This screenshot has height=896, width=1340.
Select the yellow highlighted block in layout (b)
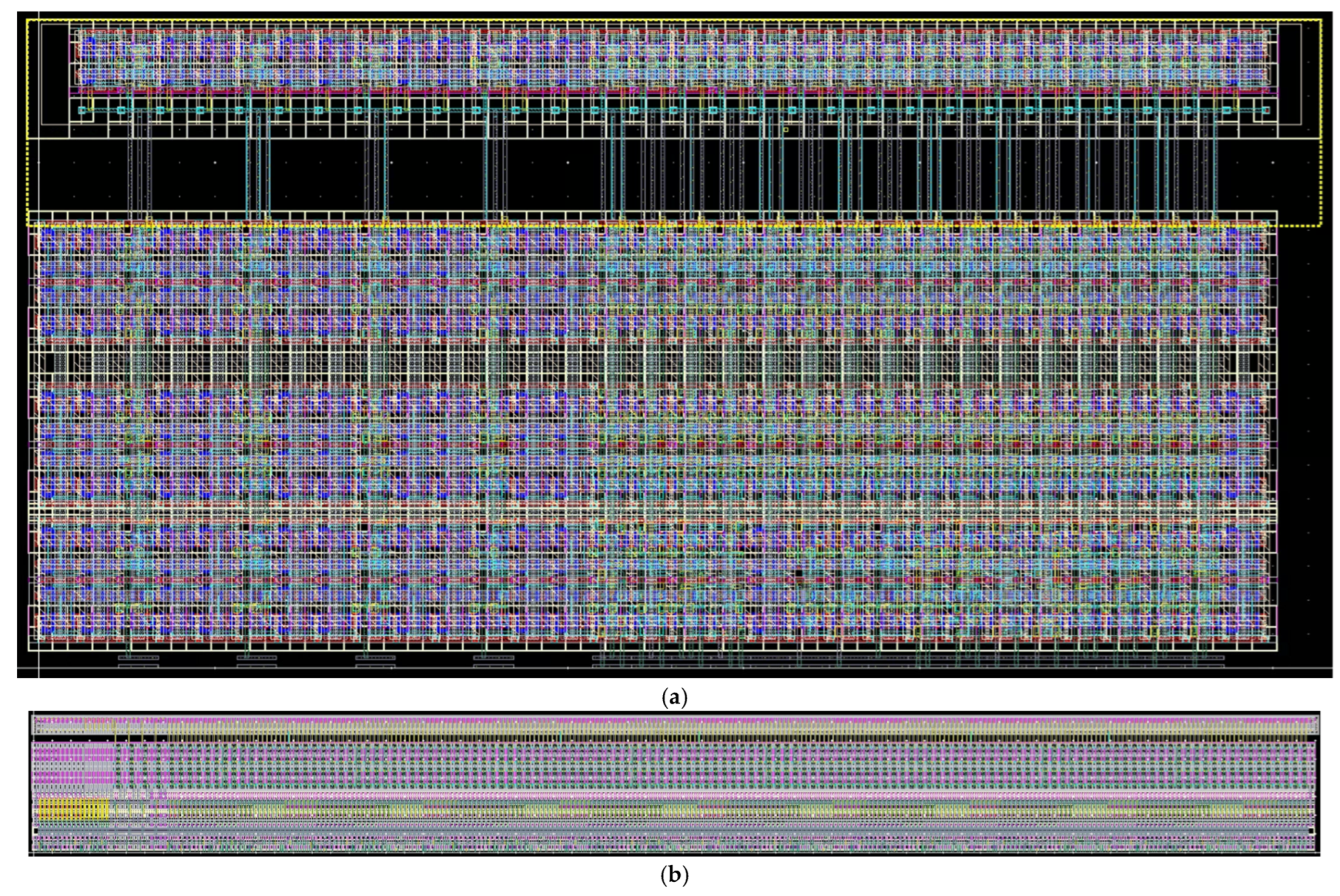click(x=74, y=809)
